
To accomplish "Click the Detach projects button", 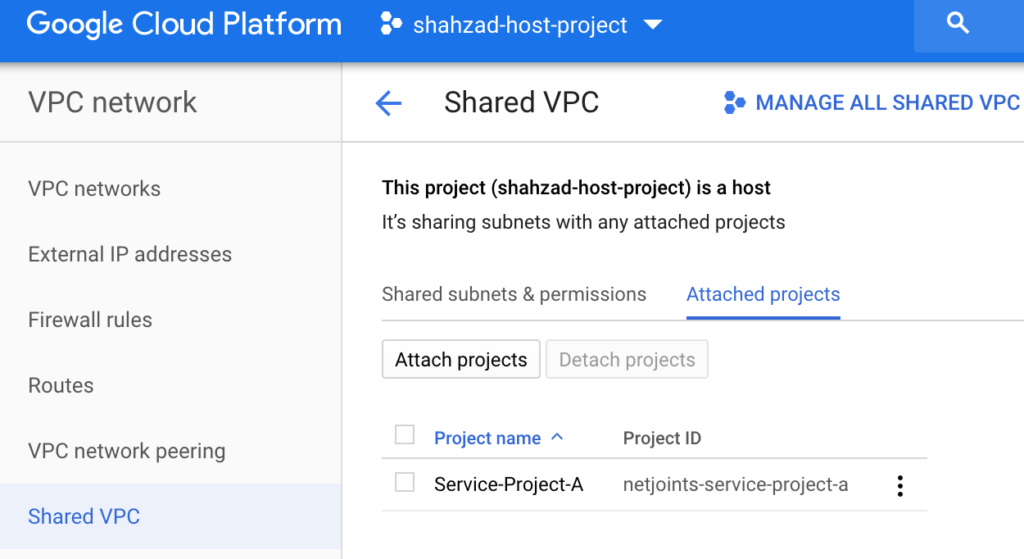I will pyautogui.click(x=627, y=359).
